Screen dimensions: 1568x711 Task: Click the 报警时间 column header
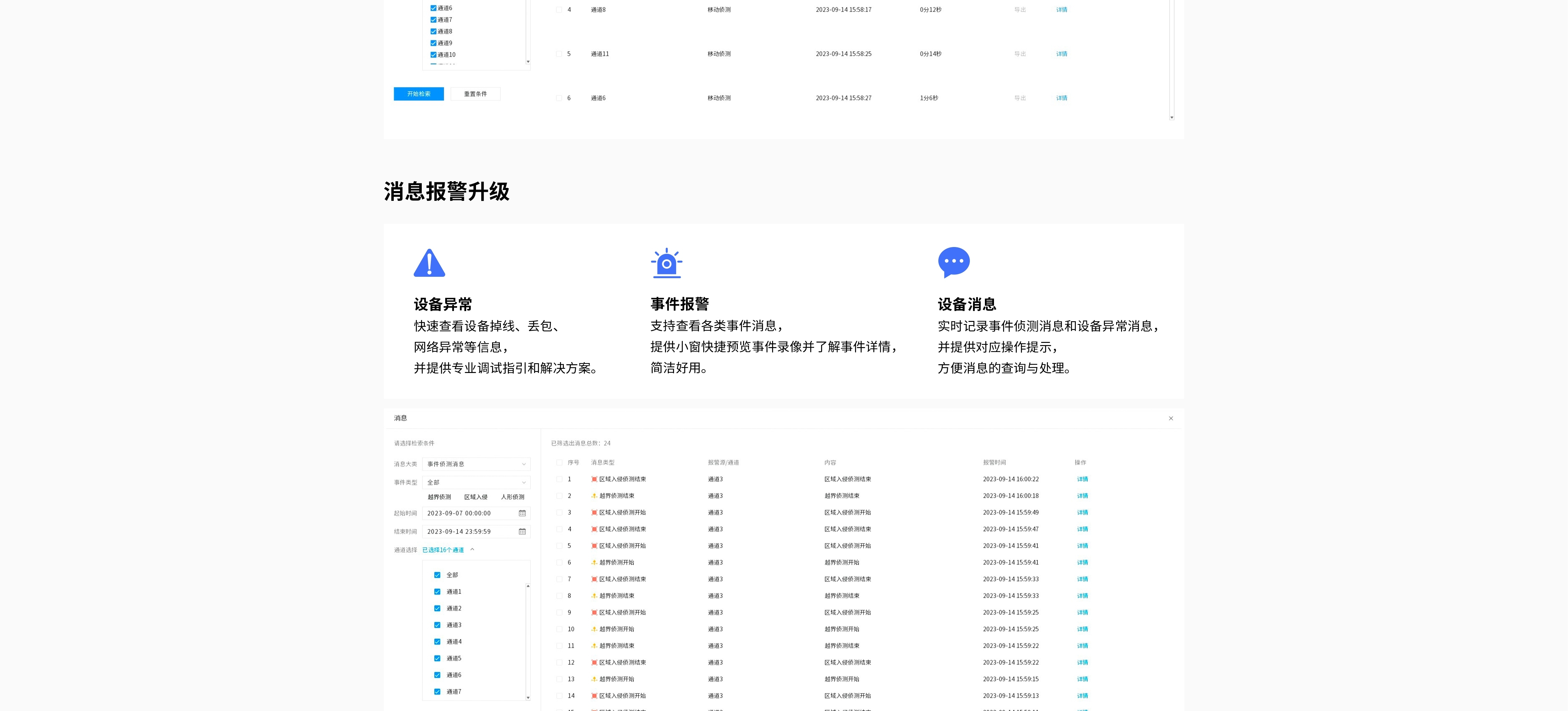point(994,463)
